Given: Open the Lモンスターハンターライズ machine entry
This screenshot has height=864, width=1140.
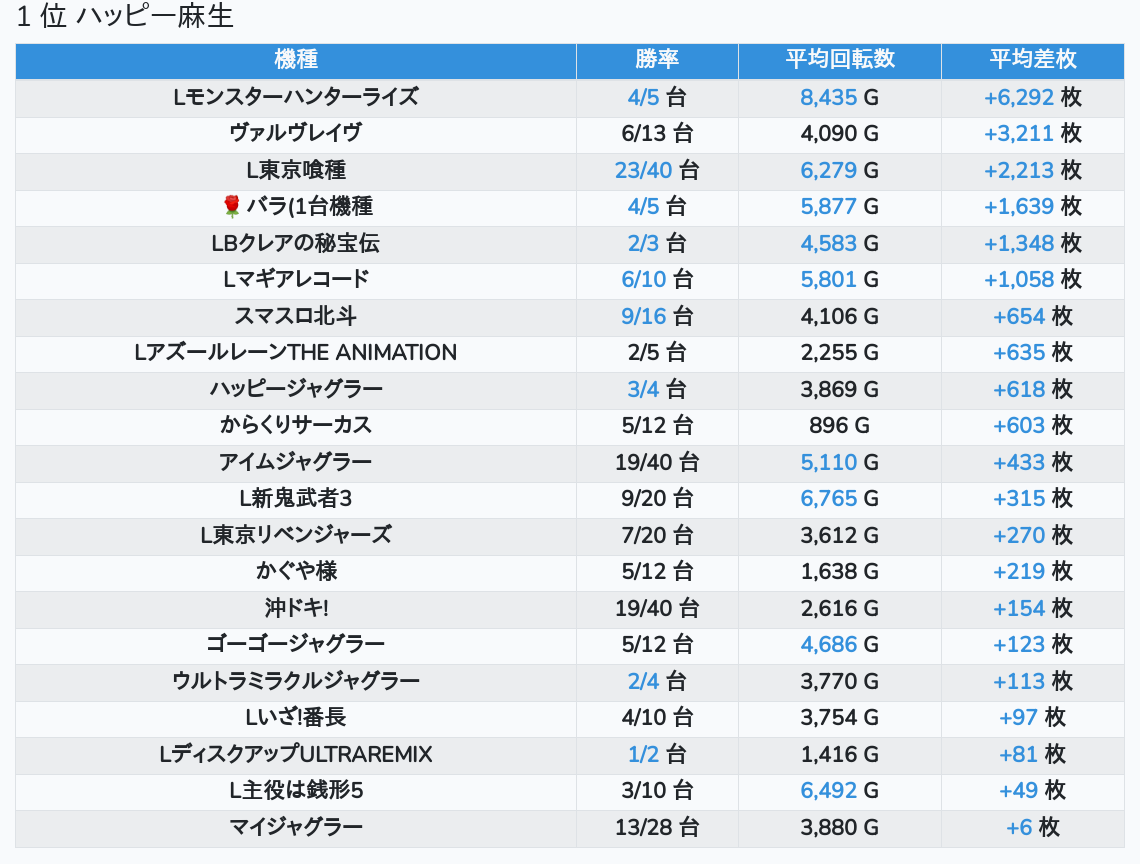Looking at the screenshot, I should tap(295, 97).
